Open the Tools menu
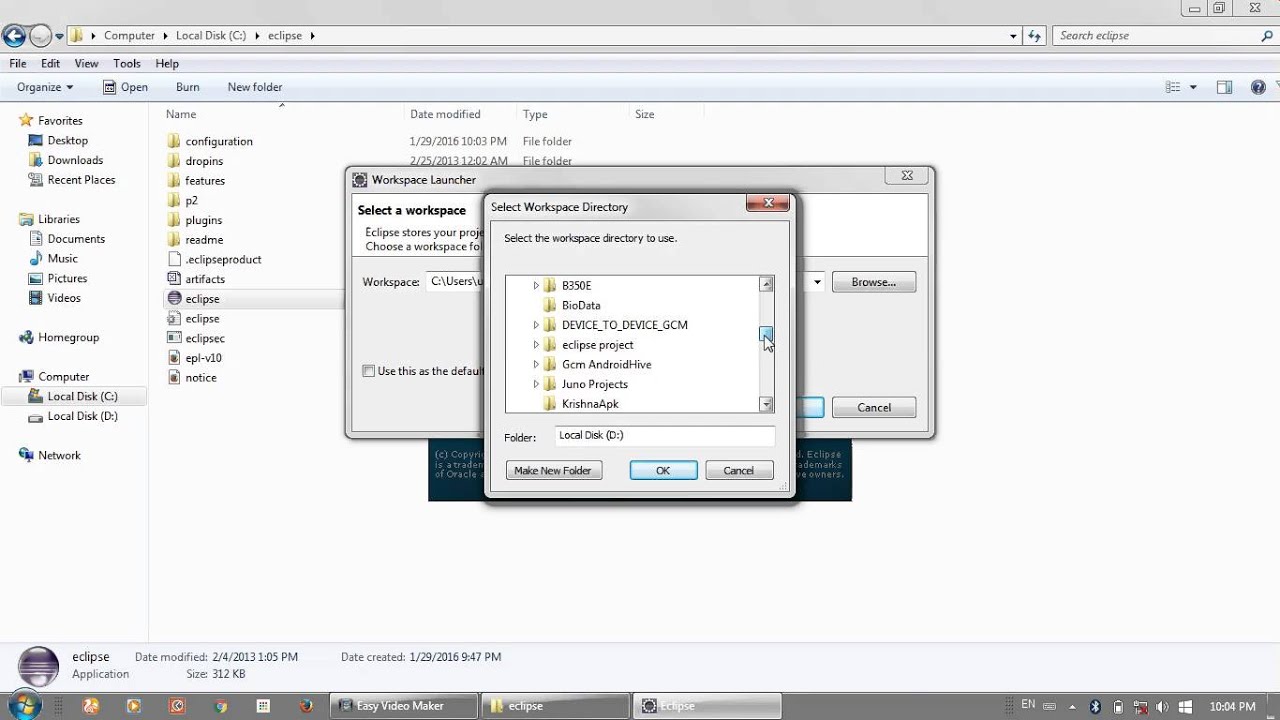This screenshot has width=1280, height=720. pos(127,63)
